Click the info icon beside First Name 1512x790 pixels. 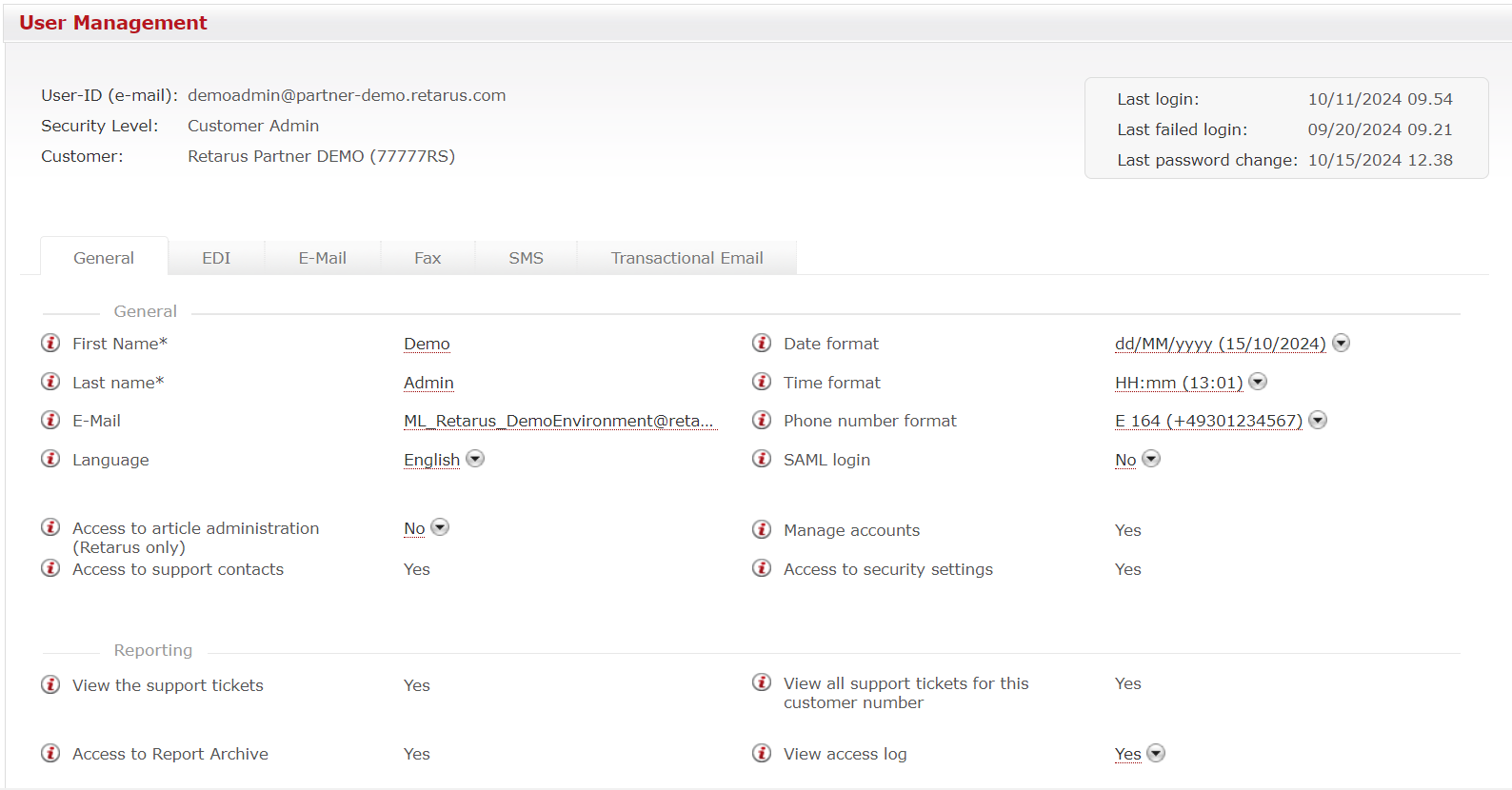tap(50, 343)
